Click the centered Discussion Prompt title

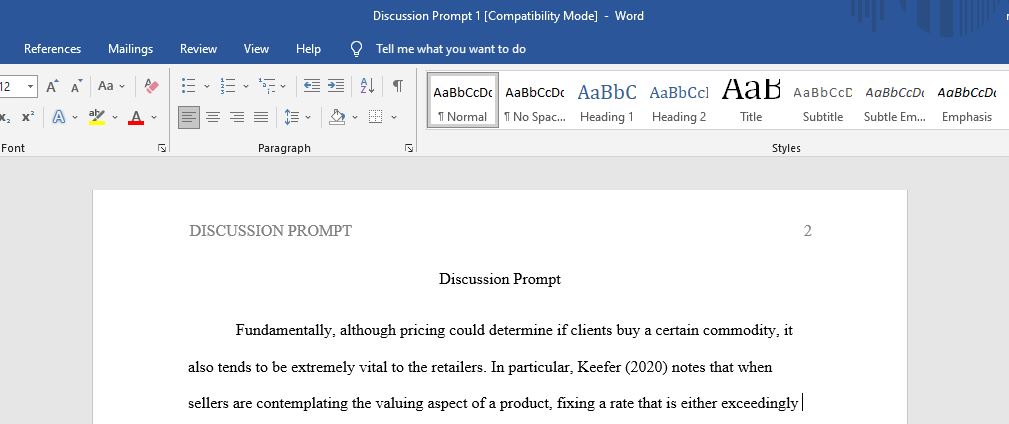(x=500, y=279)
